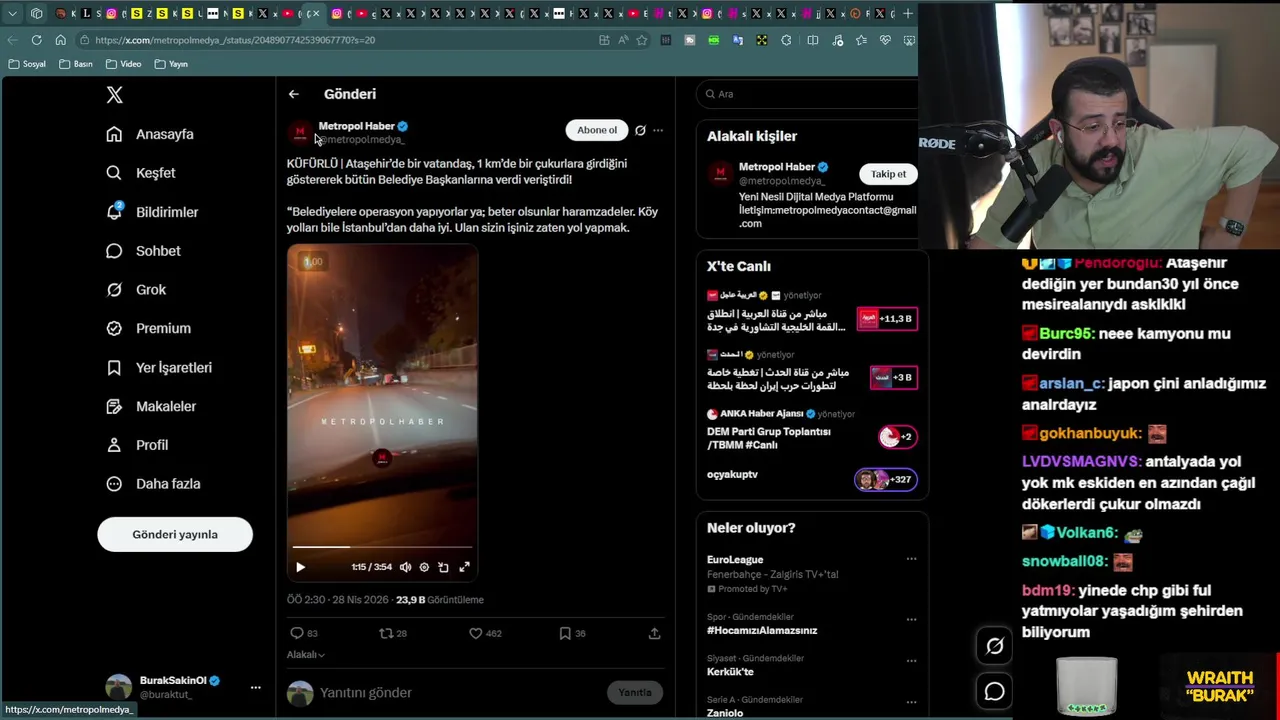1280x720 pixels.
Task: Open #HocamızıAlamazsınız trend
Action: [762, 631]
